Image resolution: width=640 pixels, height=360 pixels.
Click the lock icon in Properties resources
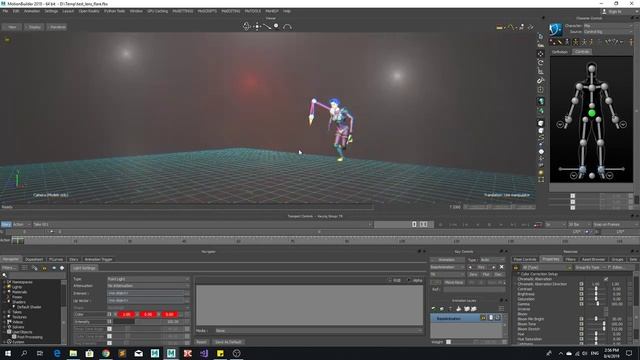[516, 268]
